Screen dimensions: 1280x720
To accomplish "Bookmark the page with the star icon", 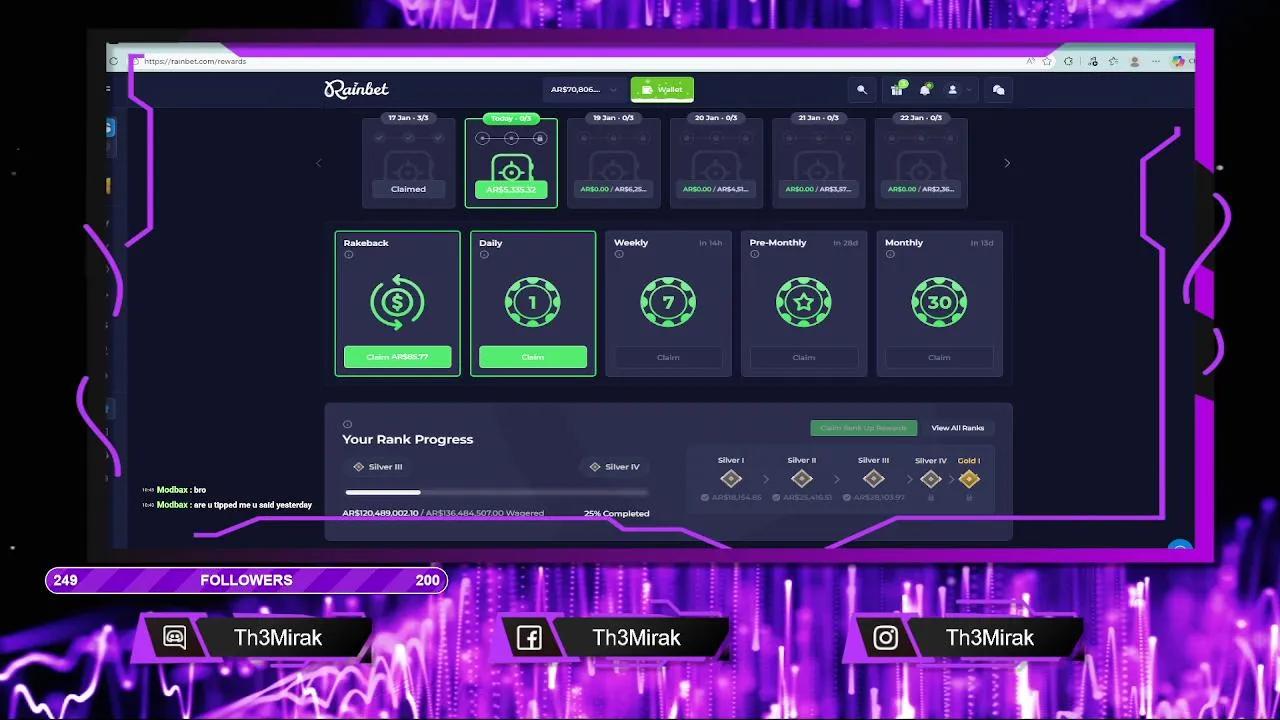I will pos(1047,61).
